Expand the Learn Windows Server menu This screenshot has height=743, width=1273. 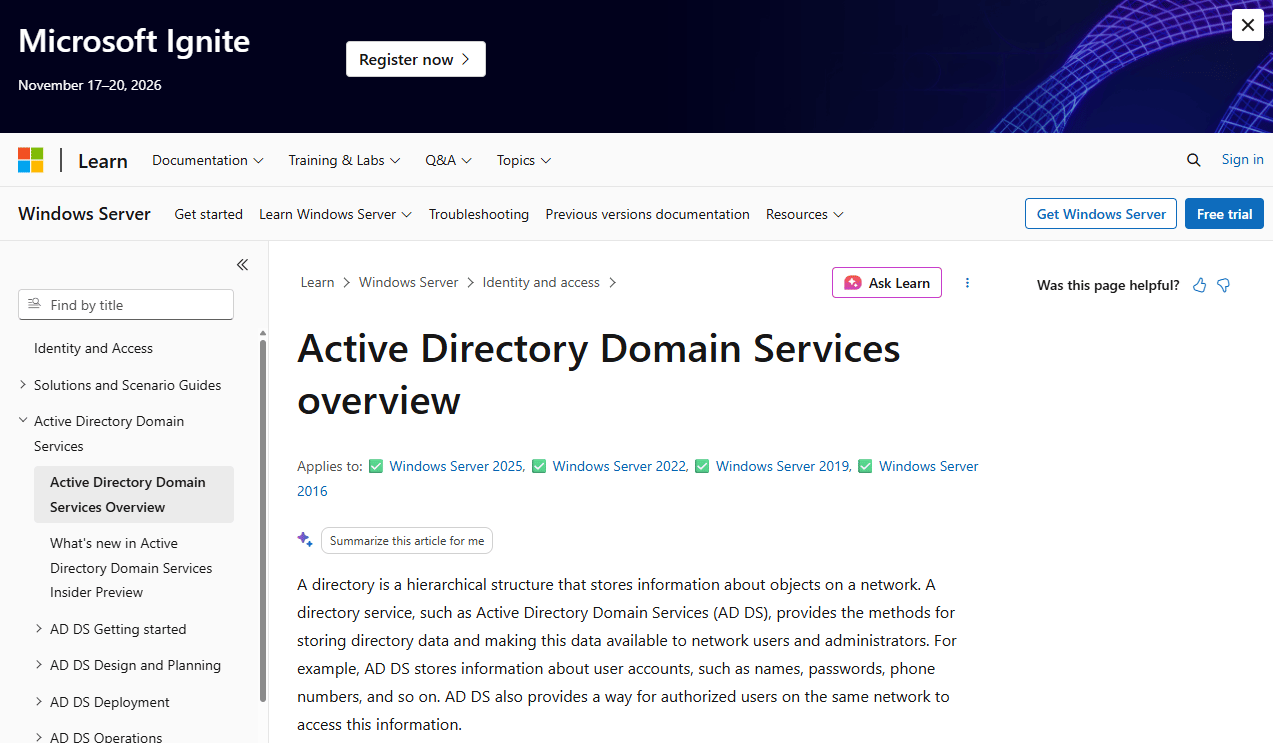336,214
